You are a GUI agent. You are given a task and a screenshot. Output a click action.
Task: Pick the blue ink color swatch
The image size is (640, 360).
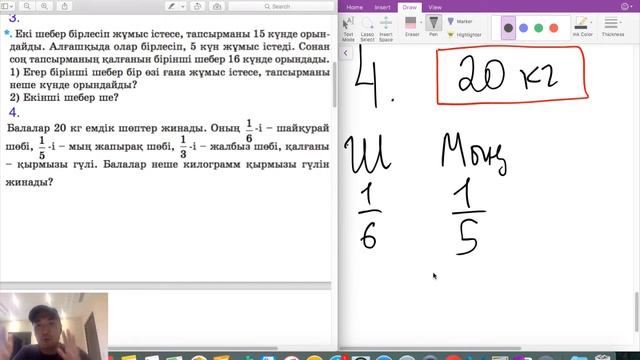(x=523, y=28)
